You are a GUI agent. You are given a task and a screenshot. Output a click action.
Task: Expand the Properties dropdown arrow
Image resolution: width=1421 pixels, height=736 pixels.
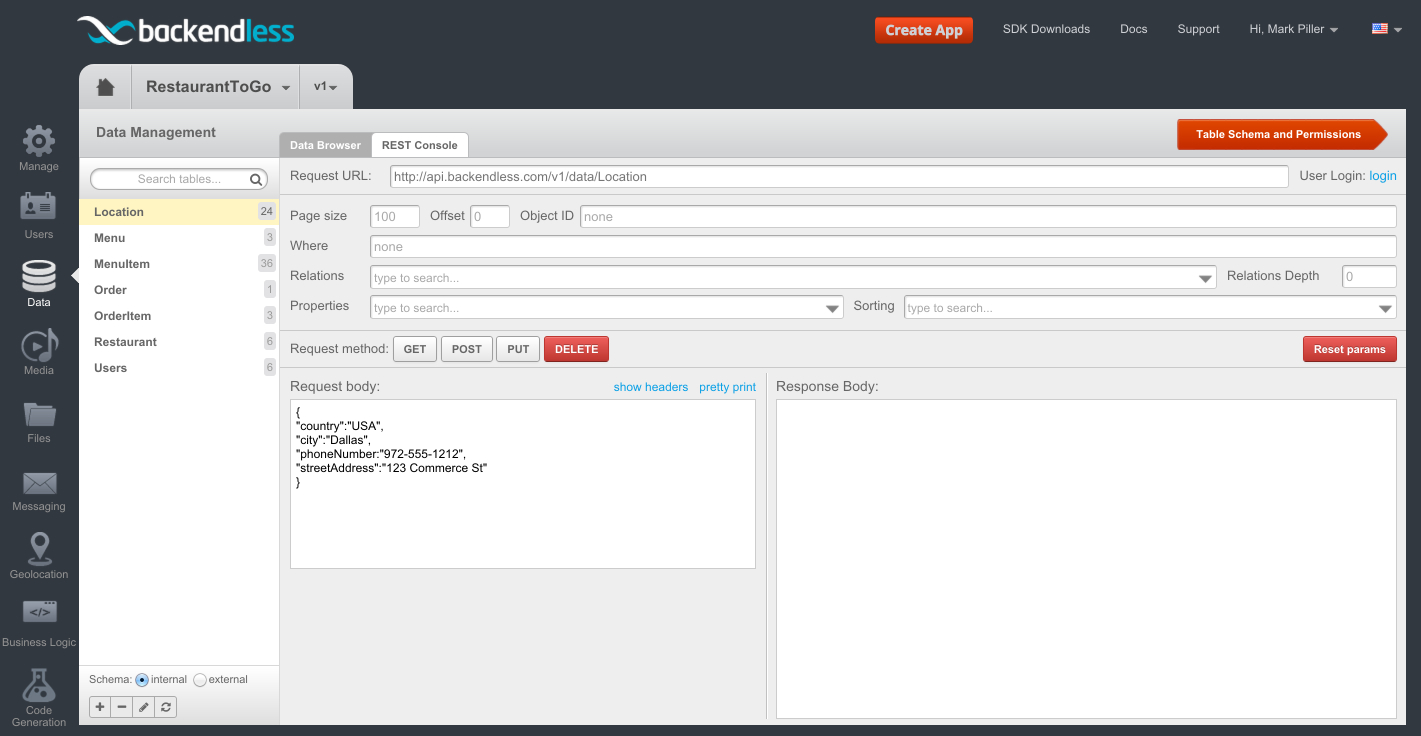pyautogui.click(x=833, y=308)
